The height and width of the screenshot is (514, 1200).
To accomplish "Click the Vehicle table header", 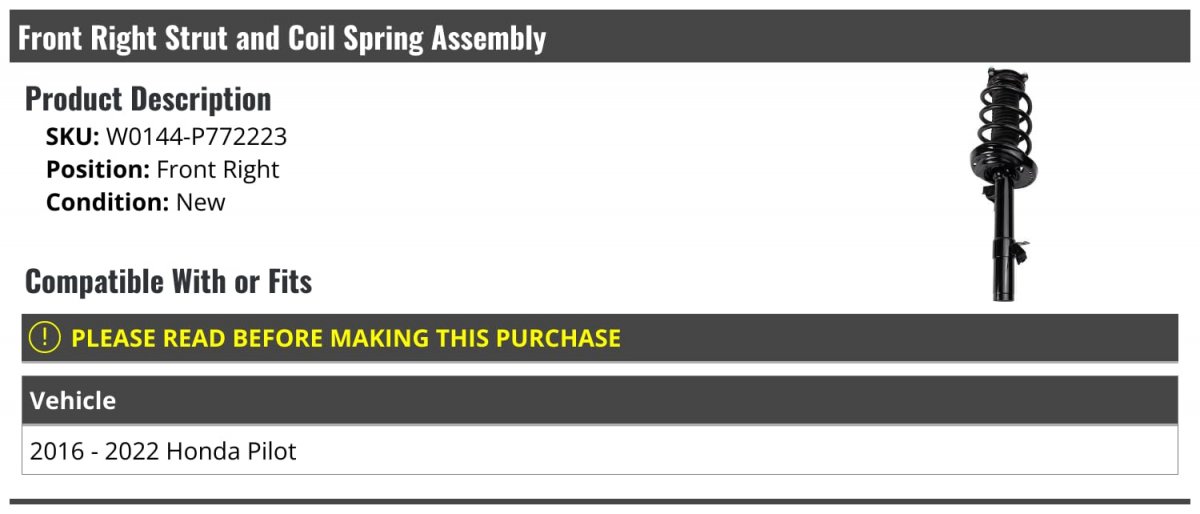I will point(600,401).
